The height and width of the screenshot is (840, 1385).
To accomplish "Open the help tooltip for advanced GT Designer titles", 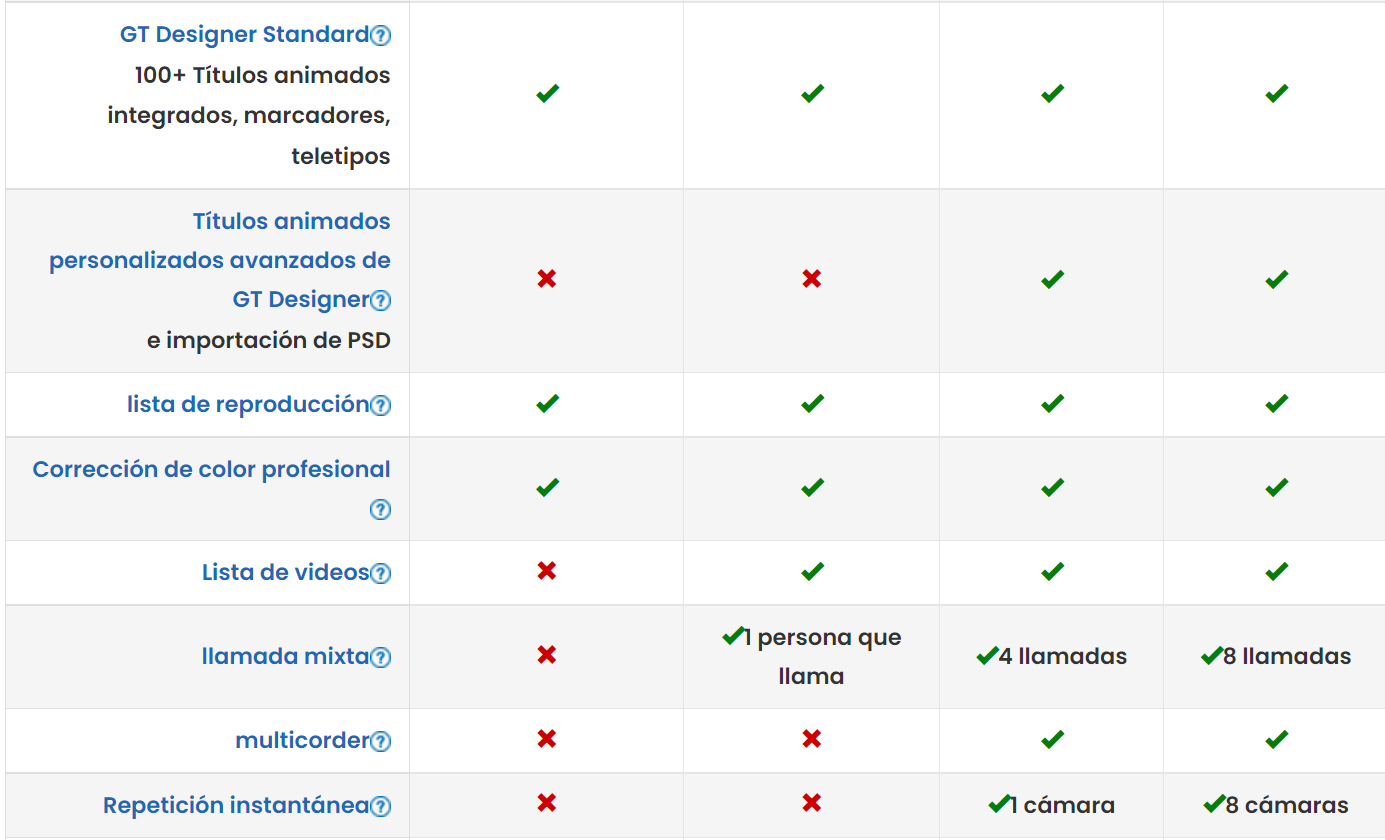I will pos(380,301).
